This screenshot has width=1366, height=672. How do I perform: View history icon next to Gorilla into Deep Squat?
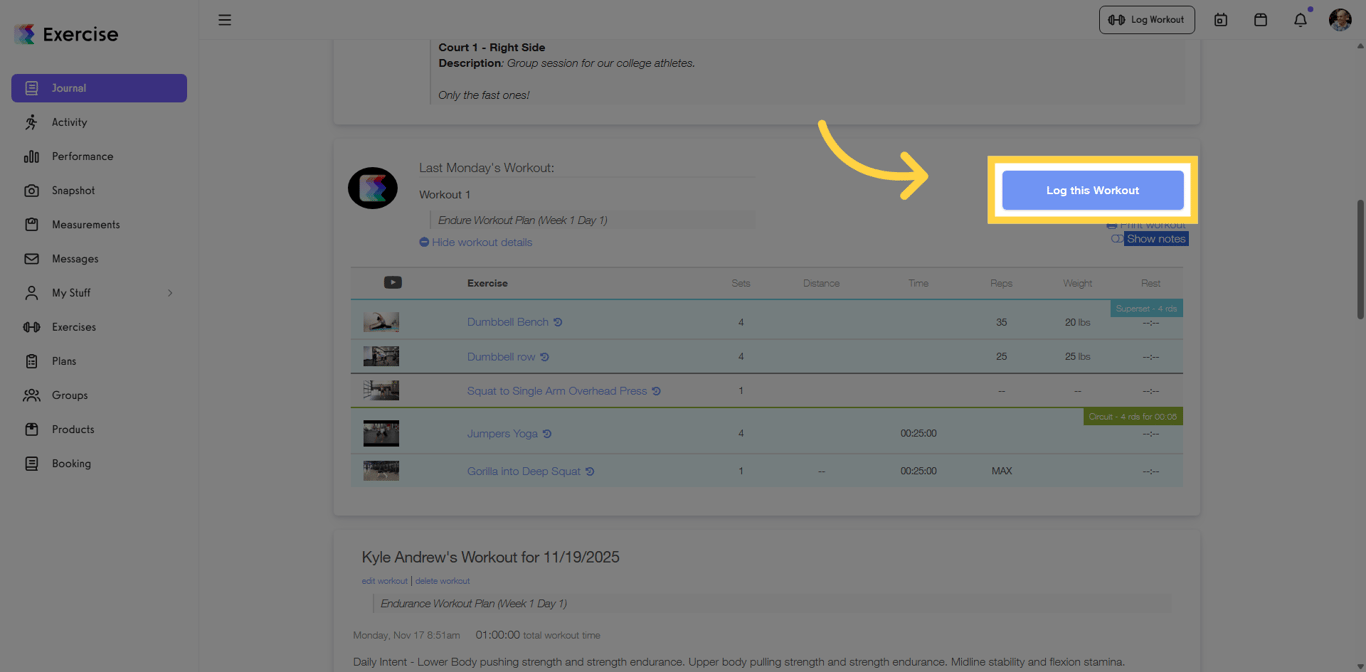coord(590,471)
